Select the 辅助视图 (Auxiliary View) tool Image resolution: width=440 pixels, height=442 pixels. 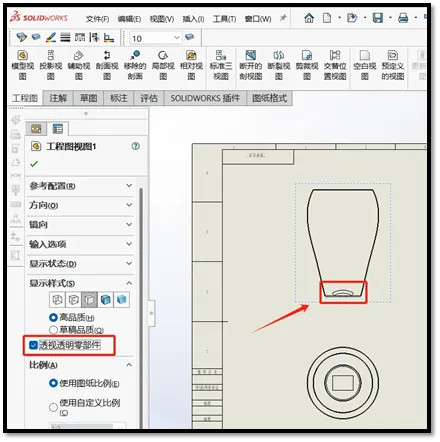(79, 65)
